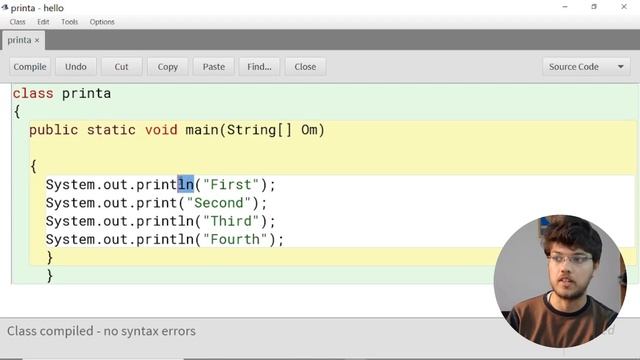The image size is (640, 360).
Task: Close the printa tab with its x
Action: click(37, 40)
